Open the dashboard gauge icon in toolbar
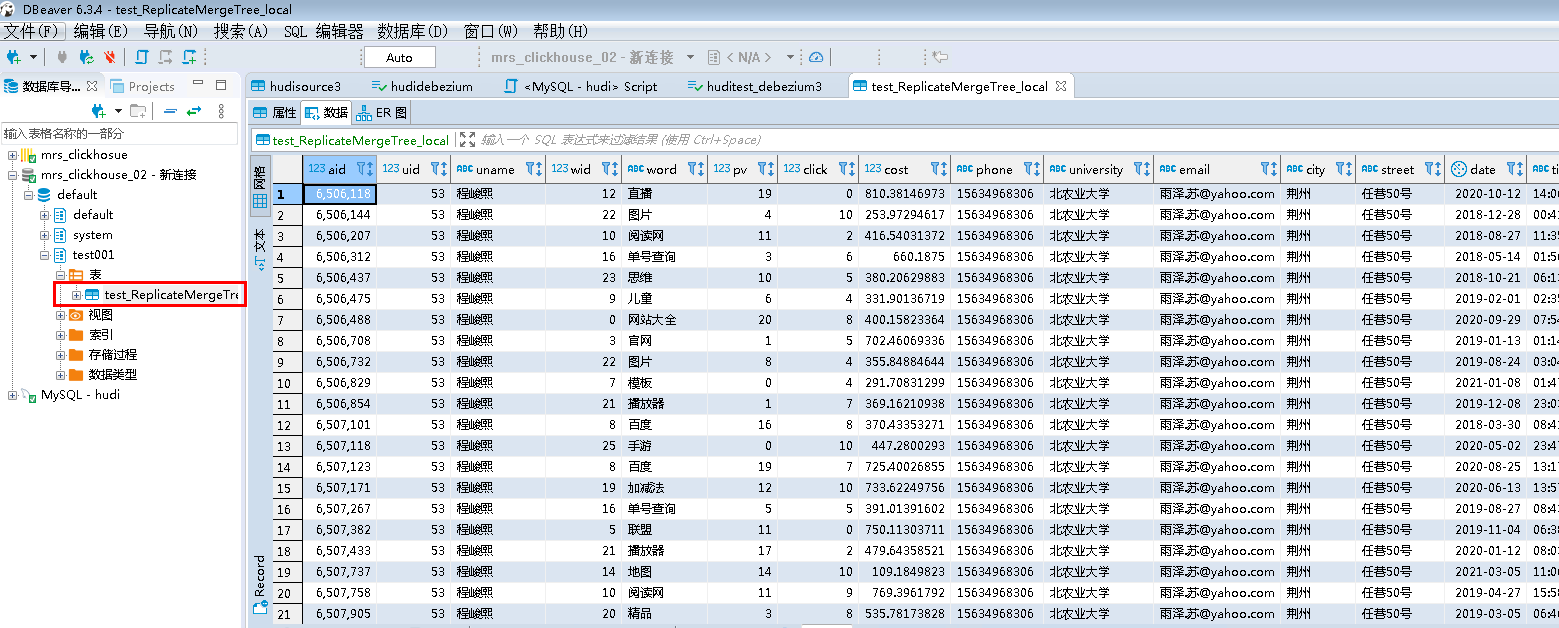This screenshot has height=628, width=1559. click(x=816, y=57)
